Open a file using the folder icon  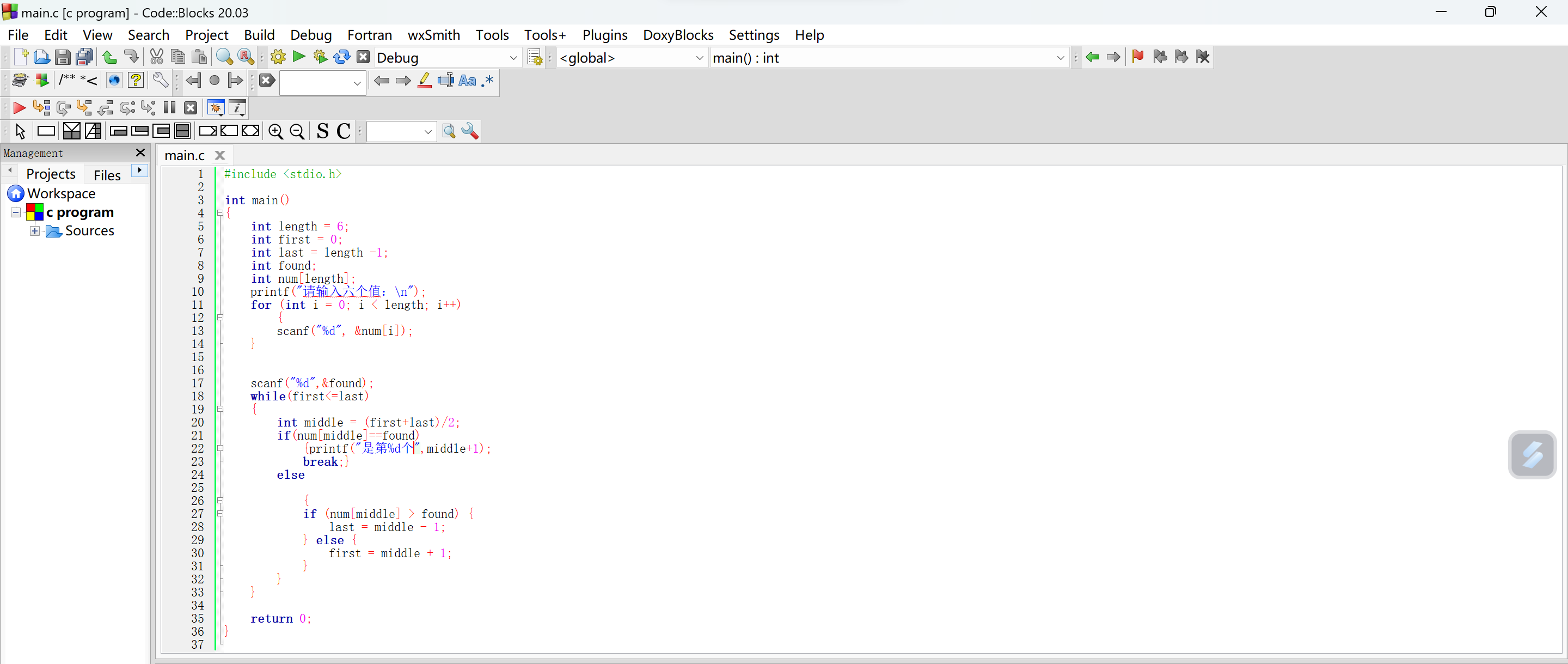tap(41, 57)
